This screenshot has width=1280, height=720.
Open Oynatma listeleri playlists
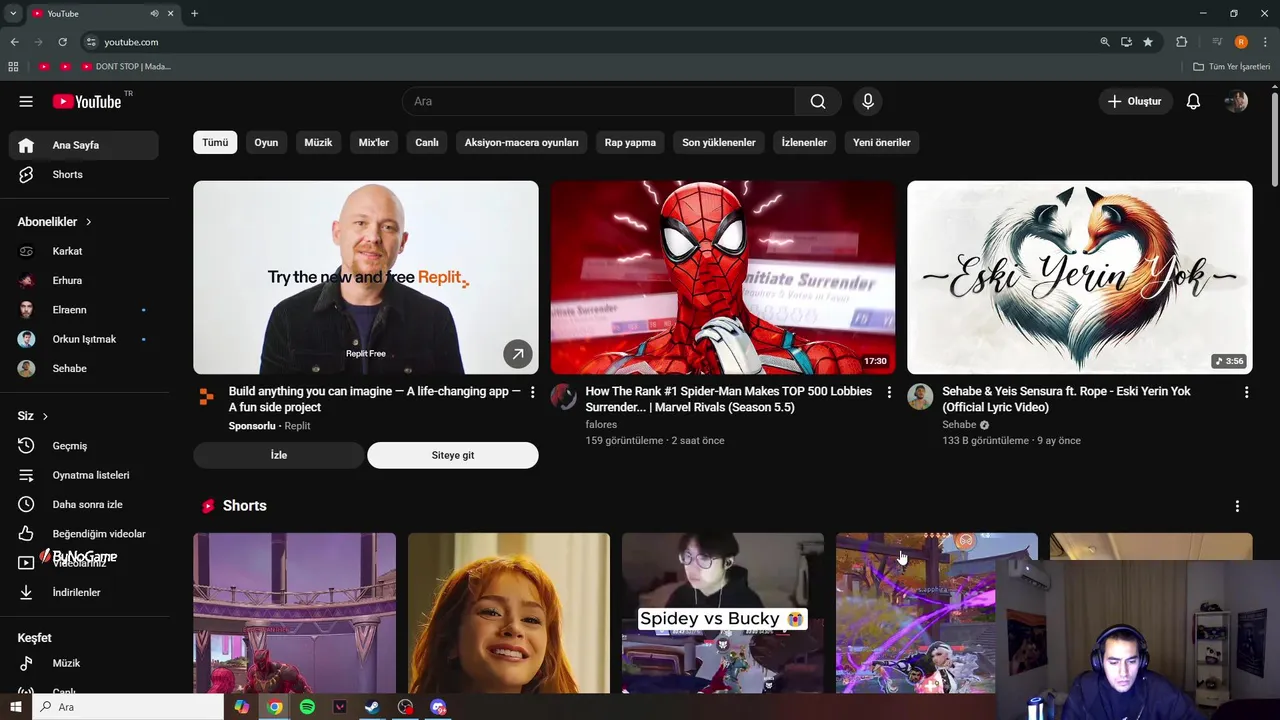84,475
